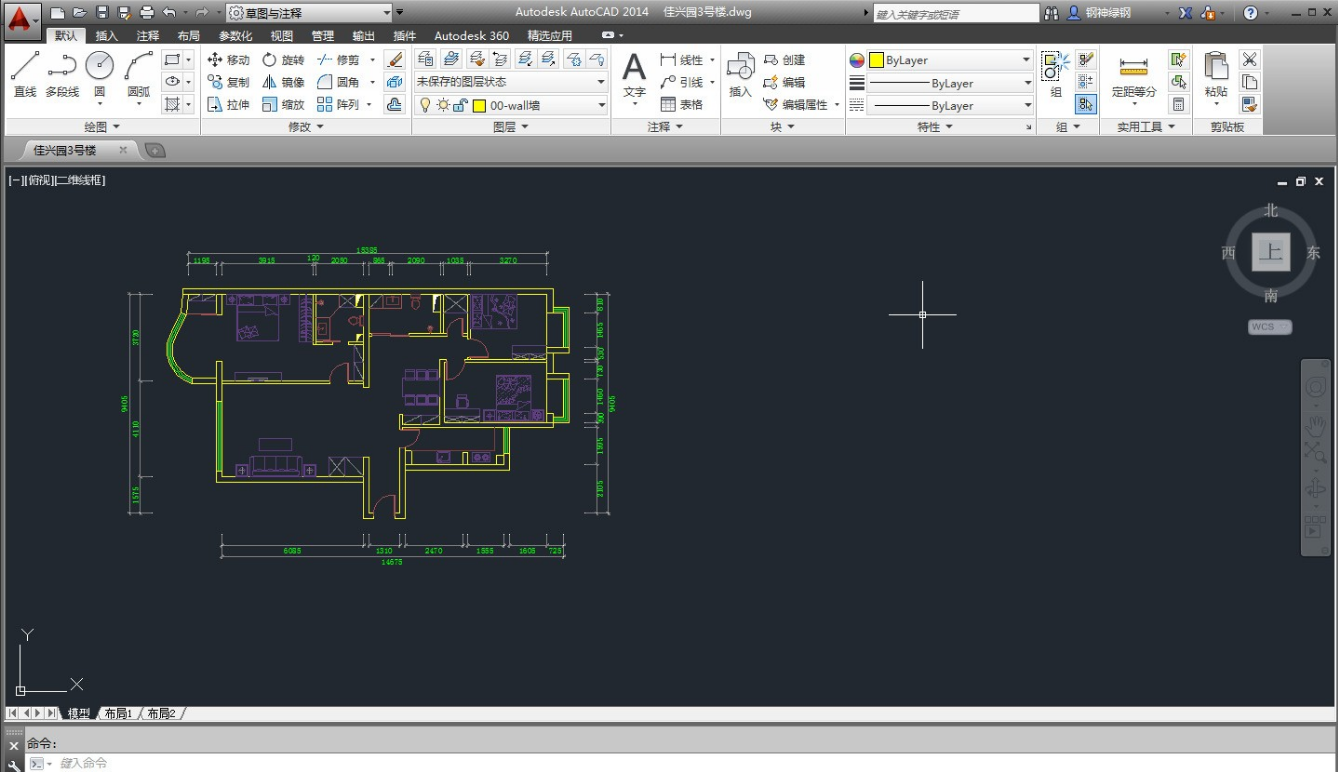Image resolution: width=1338 pixels, height=772 pixels.
Task: Activate the Circle (圆) tool
Action: (99, 75)
